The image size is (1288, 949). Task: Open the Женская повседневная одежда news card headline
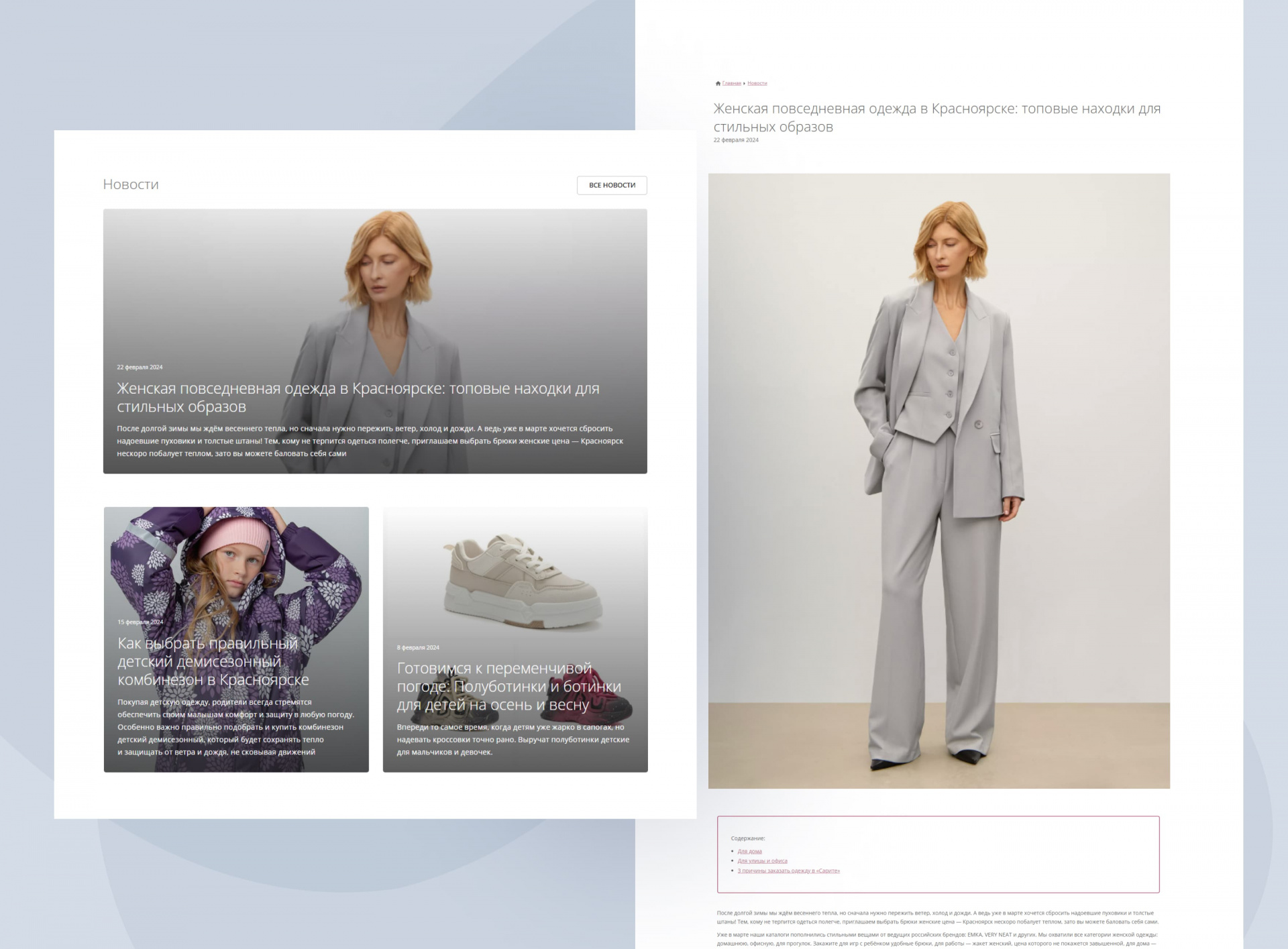(x=358, y=397)
